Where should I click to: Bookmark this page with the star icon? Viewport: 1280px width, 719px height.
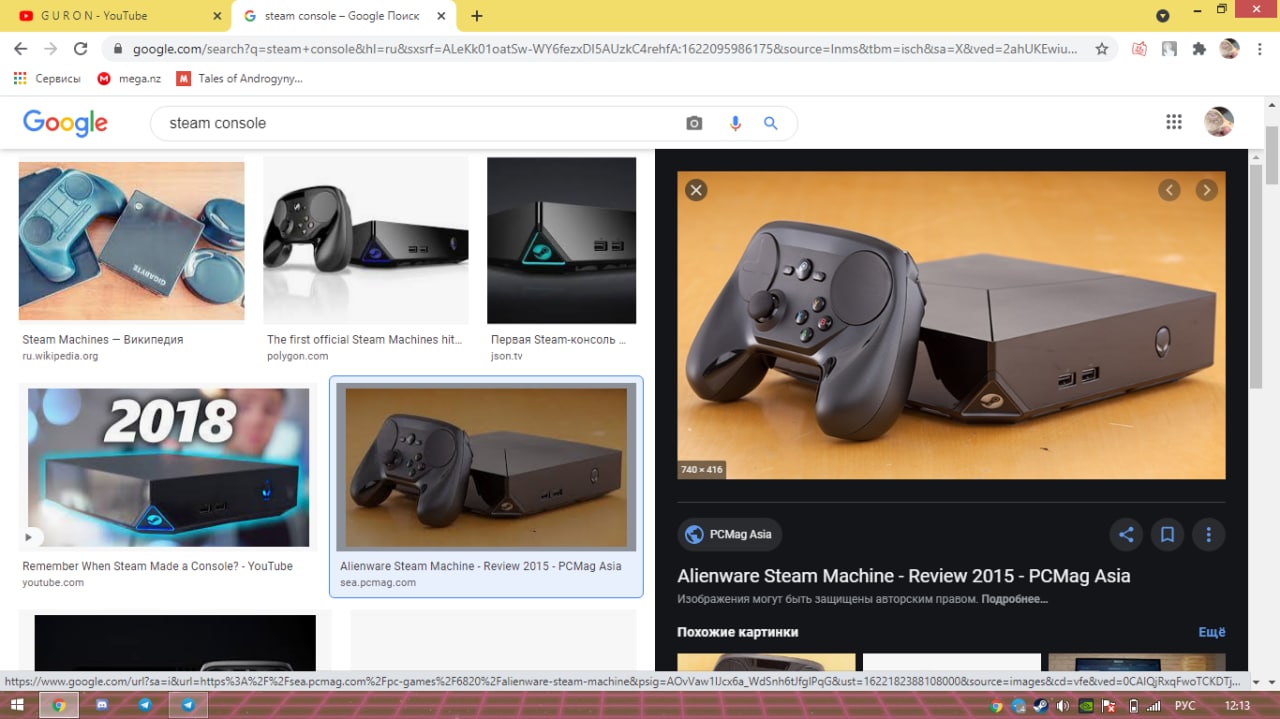click(x=1102, y=48)
